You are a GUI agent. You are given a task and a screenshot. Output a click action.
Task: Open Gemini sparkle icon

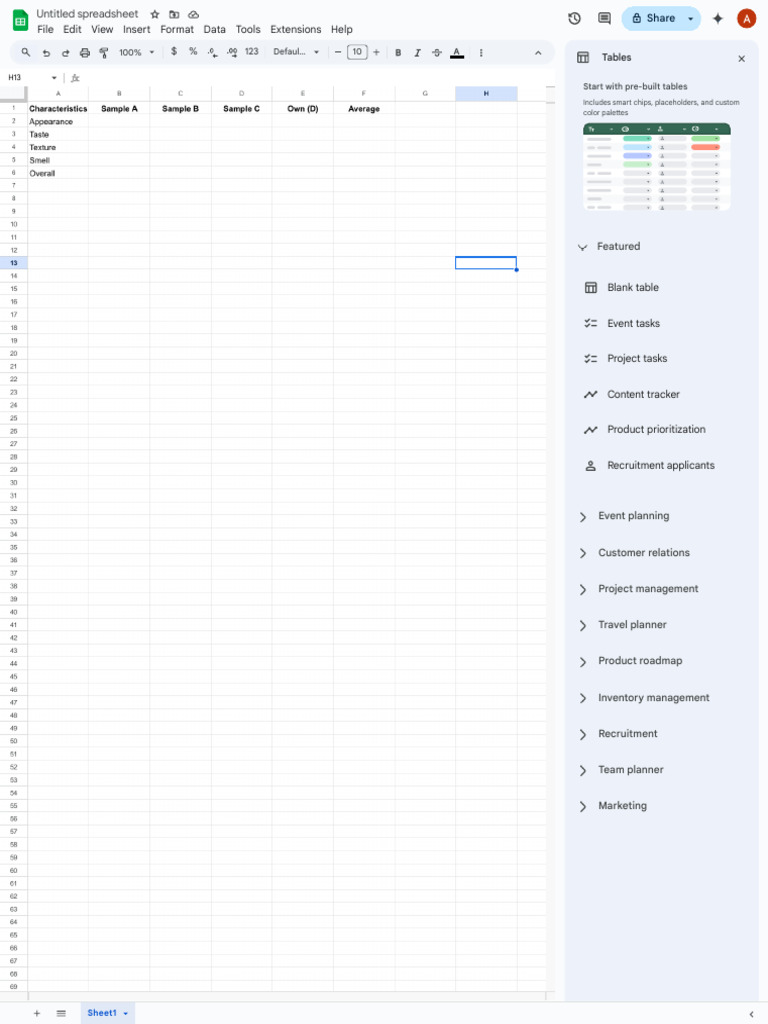(x=718, y=18)
